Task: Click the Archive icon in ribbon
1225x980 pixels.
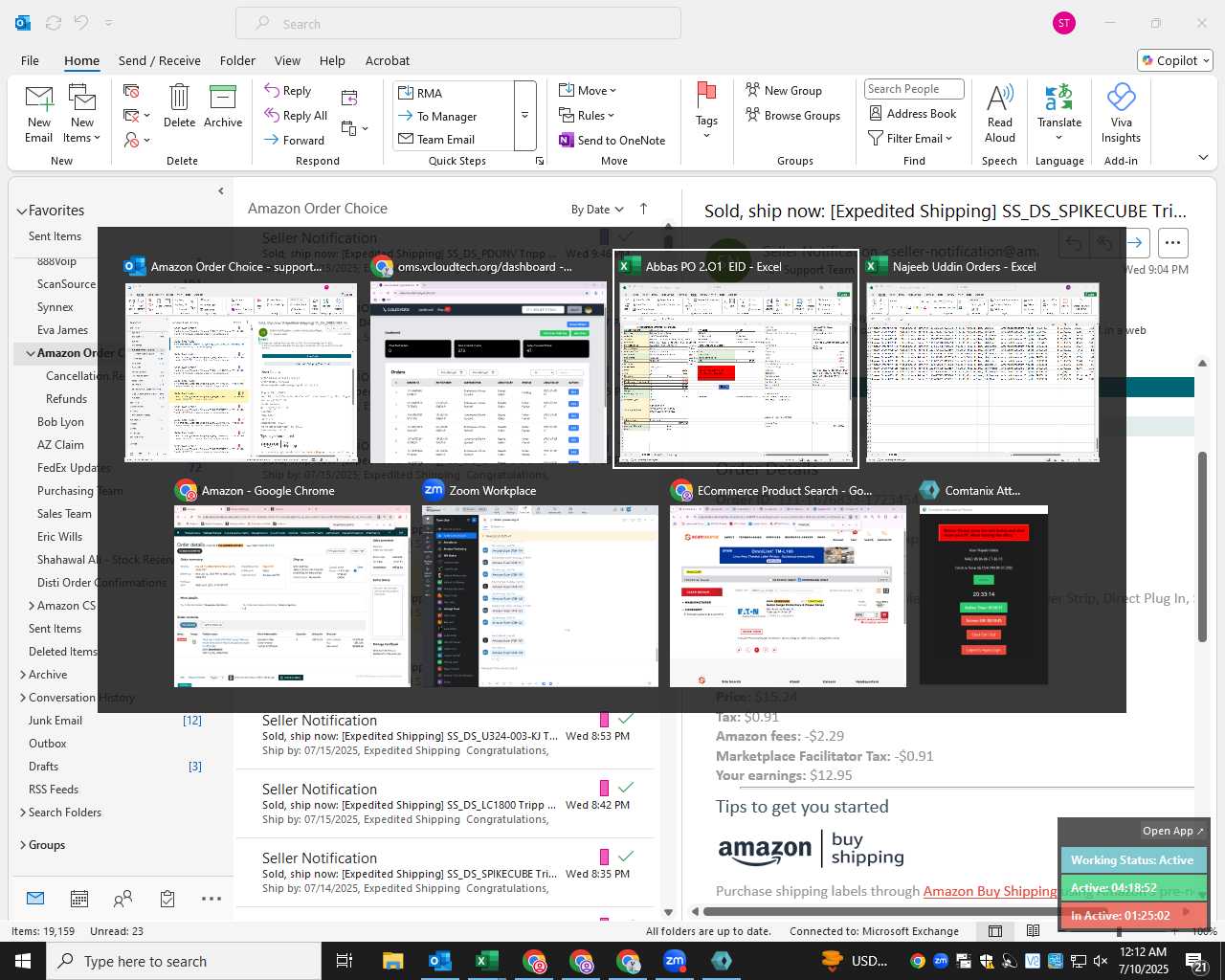Action: click(x=223, y=107)
